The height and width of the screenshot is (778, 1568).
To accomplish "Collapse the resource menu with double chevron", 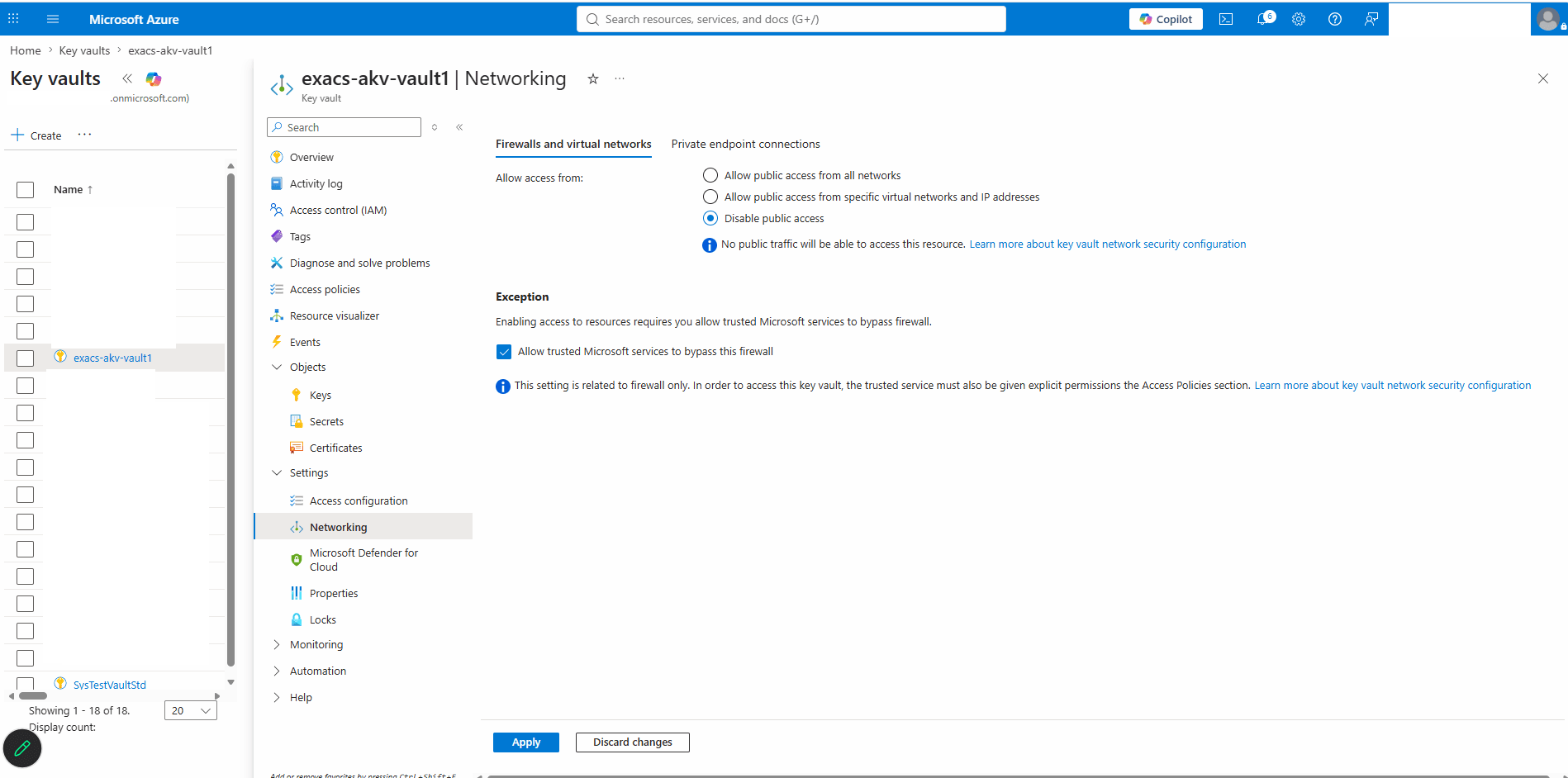I will (x=459, y=127).
